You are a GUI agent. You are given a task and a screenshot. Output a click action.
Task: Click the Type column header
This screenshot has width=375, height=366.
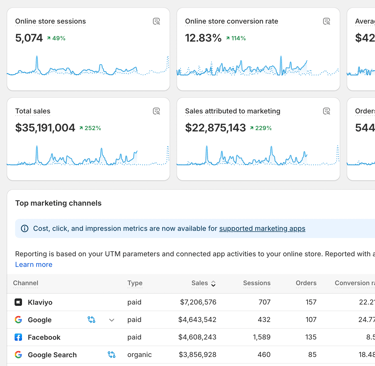point(135,283)
